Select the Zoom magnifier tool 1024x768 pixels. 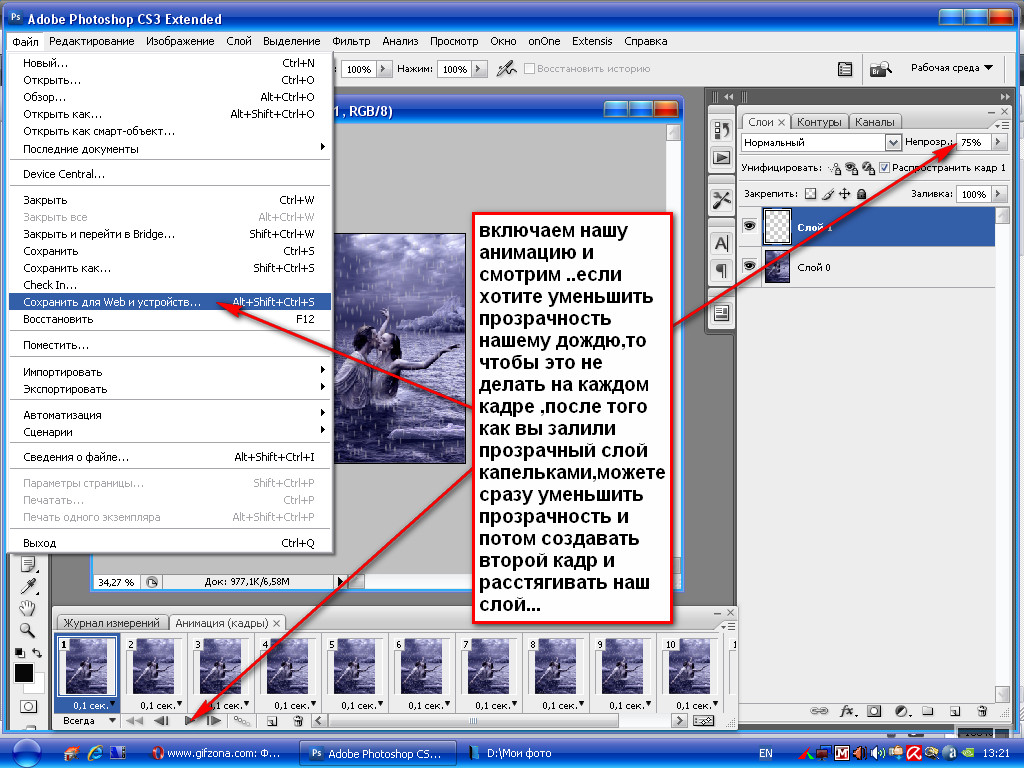tap(27, 630)
